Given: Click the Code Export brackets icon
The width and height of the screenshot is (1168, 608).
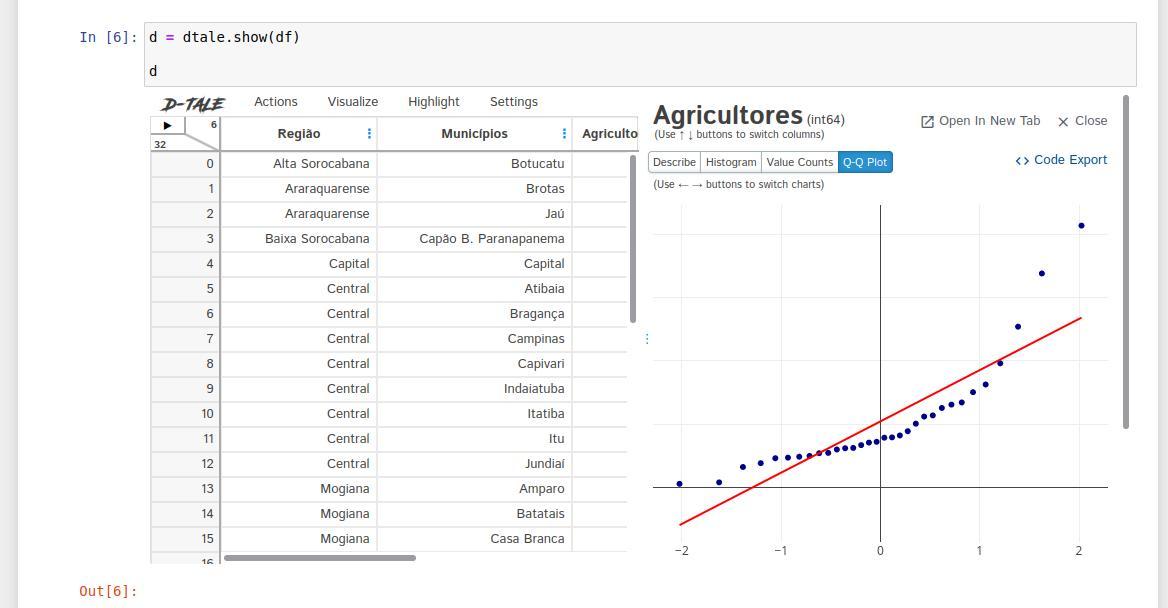Looking at the screenshot, I should pos(1022,160).
